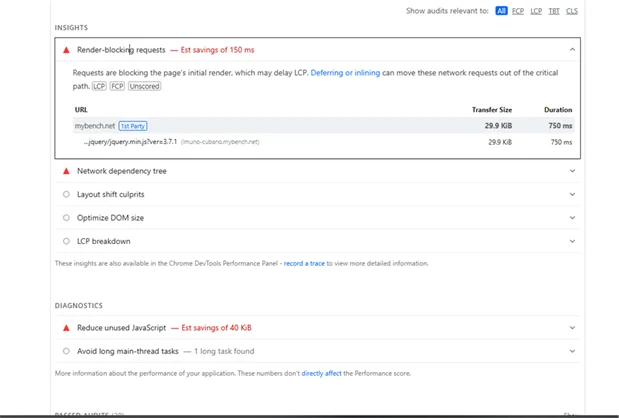Click the Network dependency tree title
This screenshot has height=418, width=619.
[x=122, y=171]
